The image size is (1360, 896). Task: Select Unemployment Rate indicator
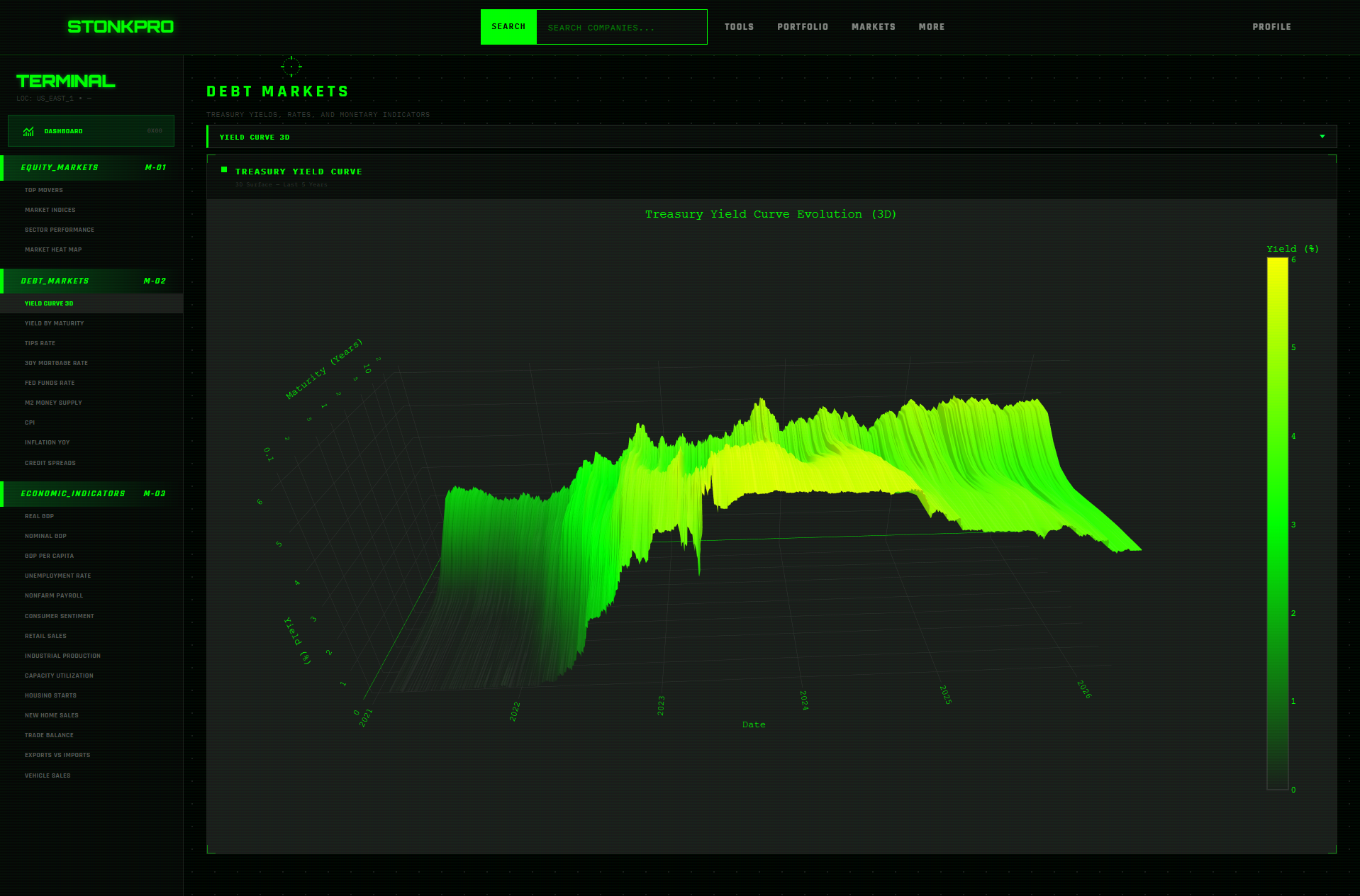click(57, 576)
